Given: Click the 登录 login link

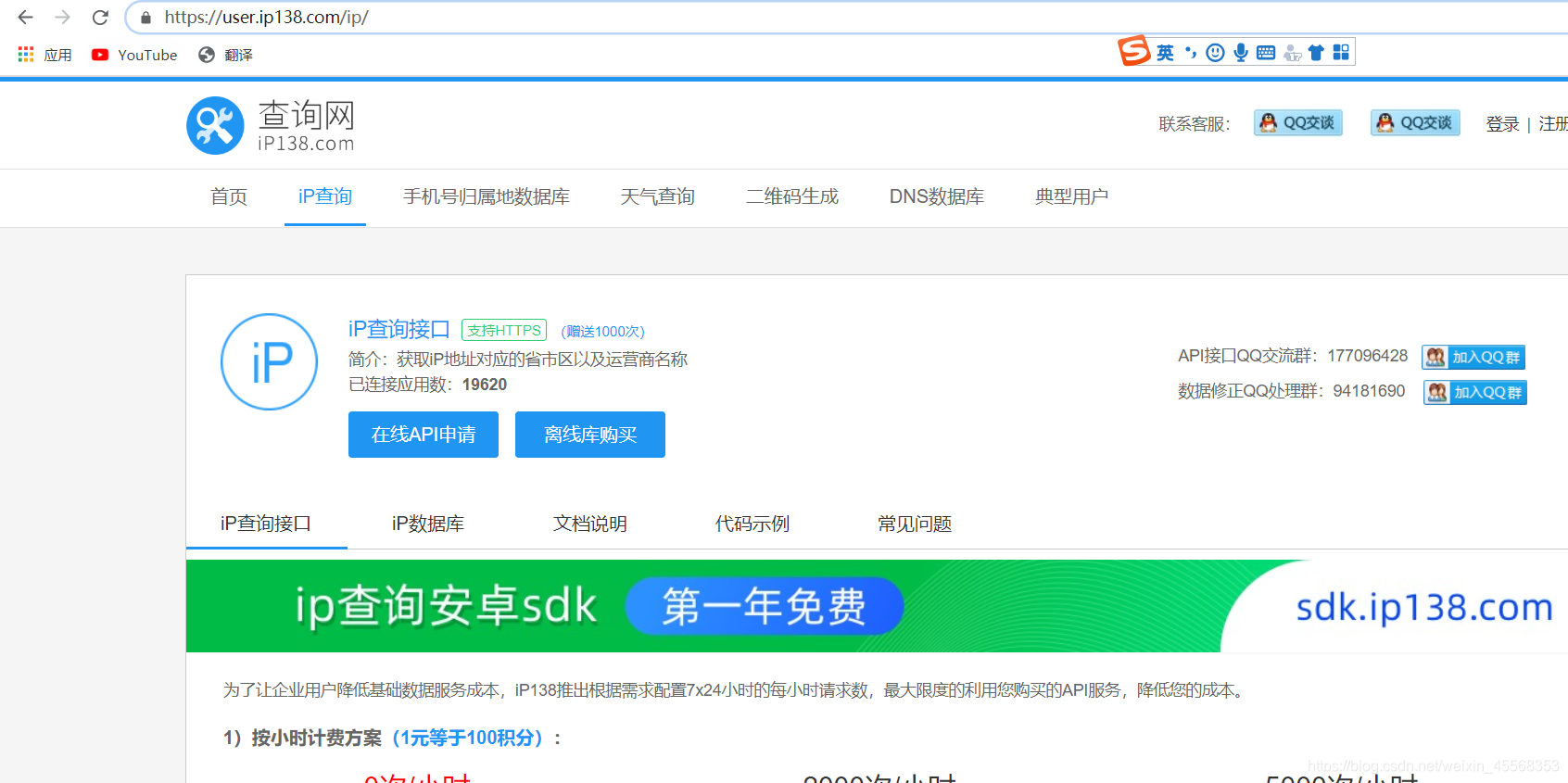Looking at the screenshot, I should (1502, 124).
